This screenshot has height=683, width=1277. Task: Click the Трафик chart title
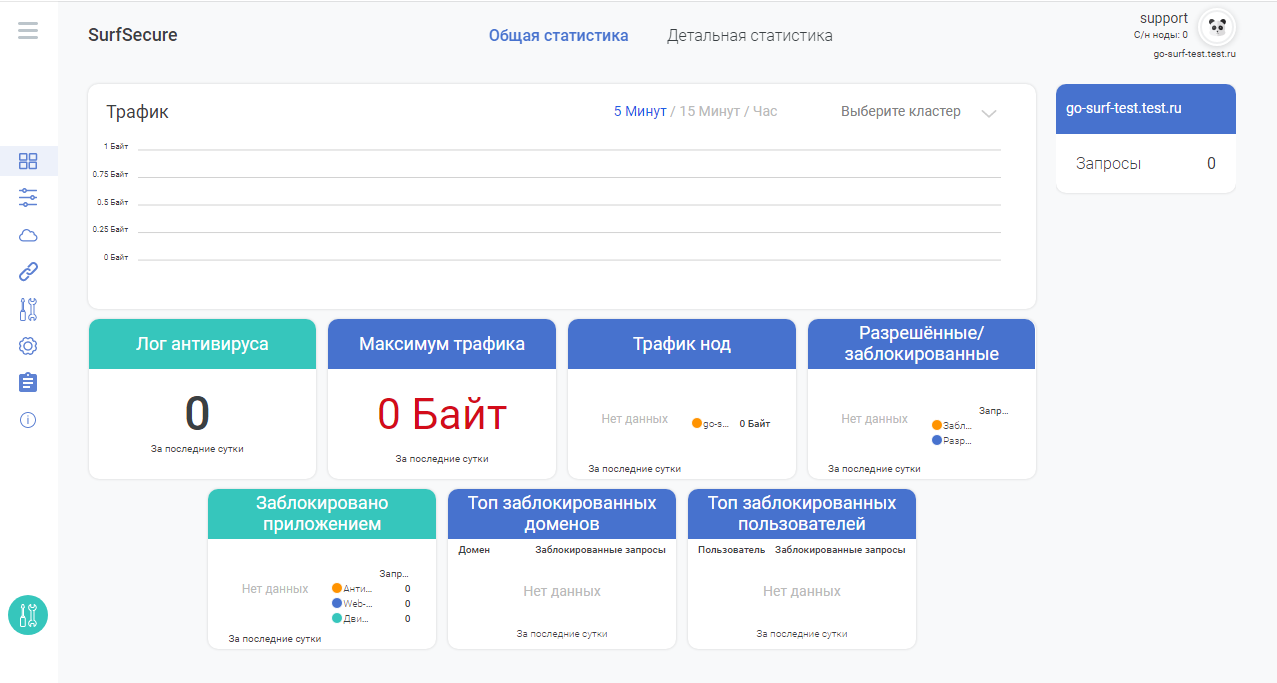click(x=137, y=112)
